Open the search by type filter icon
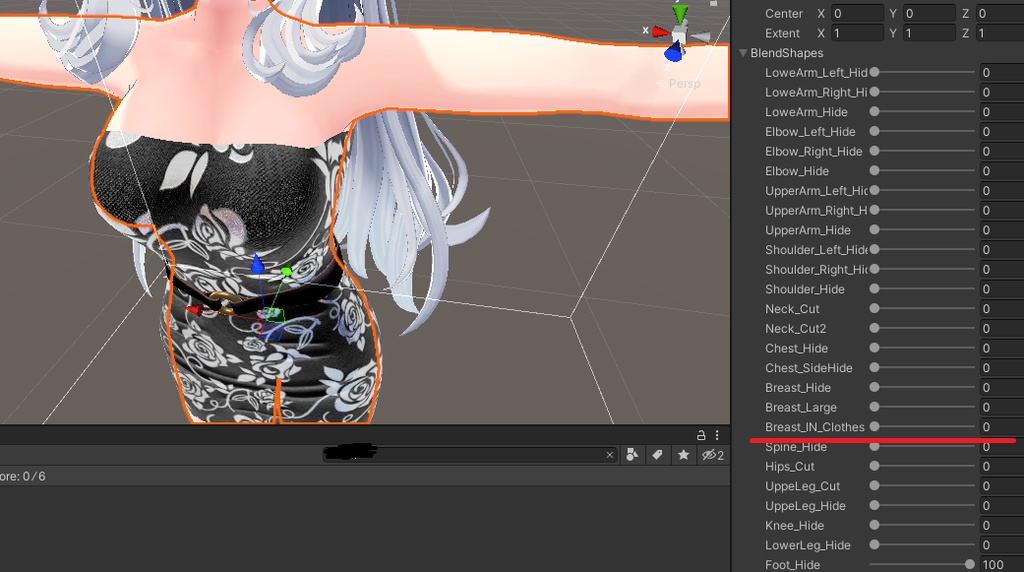Screen dimensions: 1024x572 tap(632, 454)
